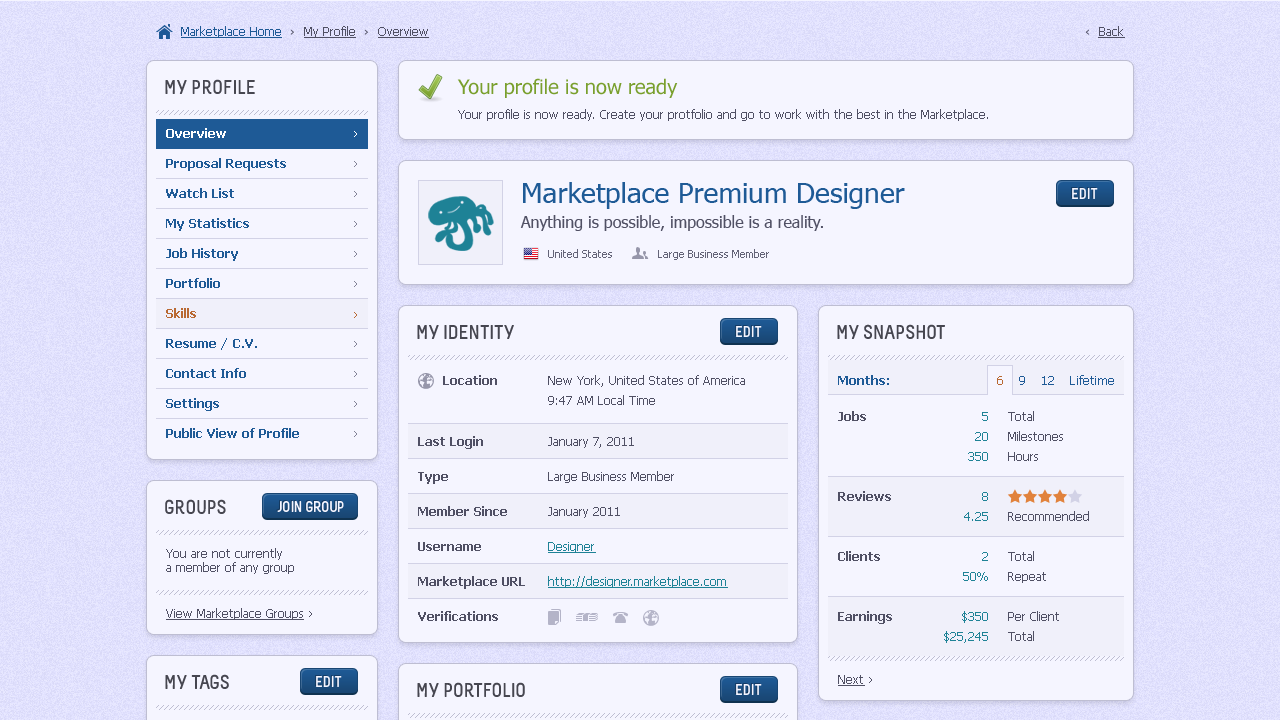Click the website verification globe icon
The height and width of the screenshot is (720, 1280).
pyautogui.click(x=651, y=617)
